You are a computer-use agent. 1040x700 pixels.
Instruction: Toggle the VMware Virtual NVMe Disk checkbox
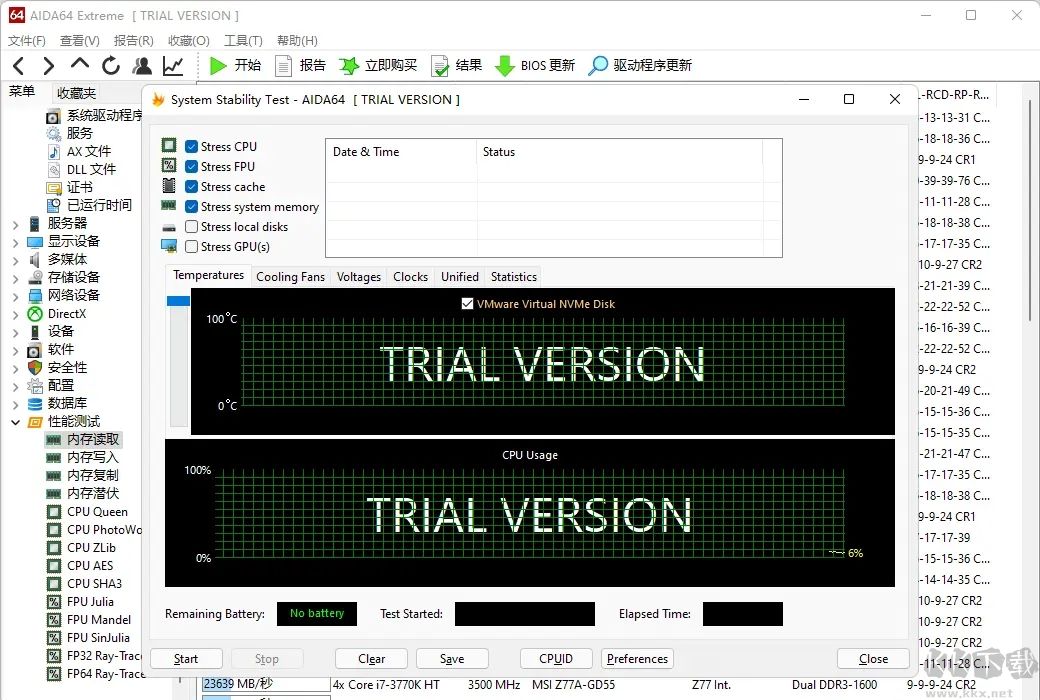(467, 304)
